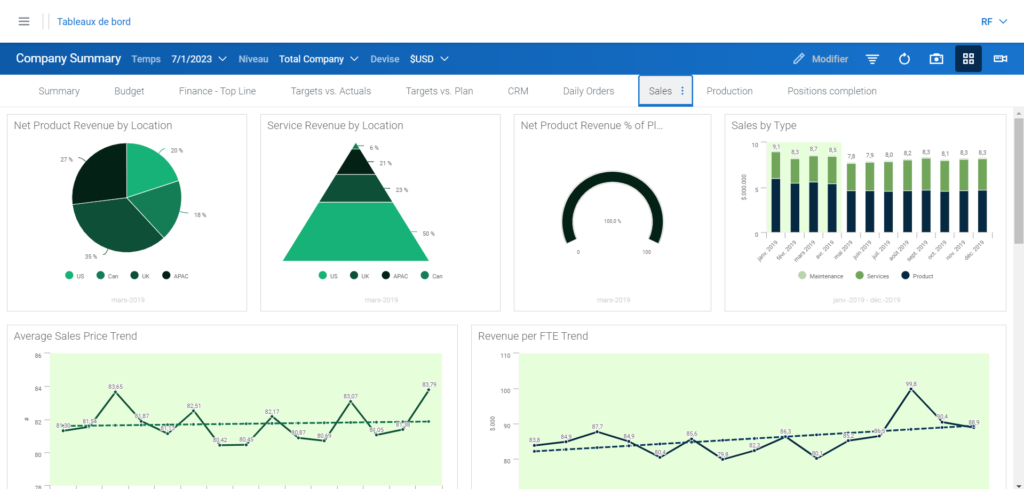Click the camera snapshot icon

coord(936,59)
